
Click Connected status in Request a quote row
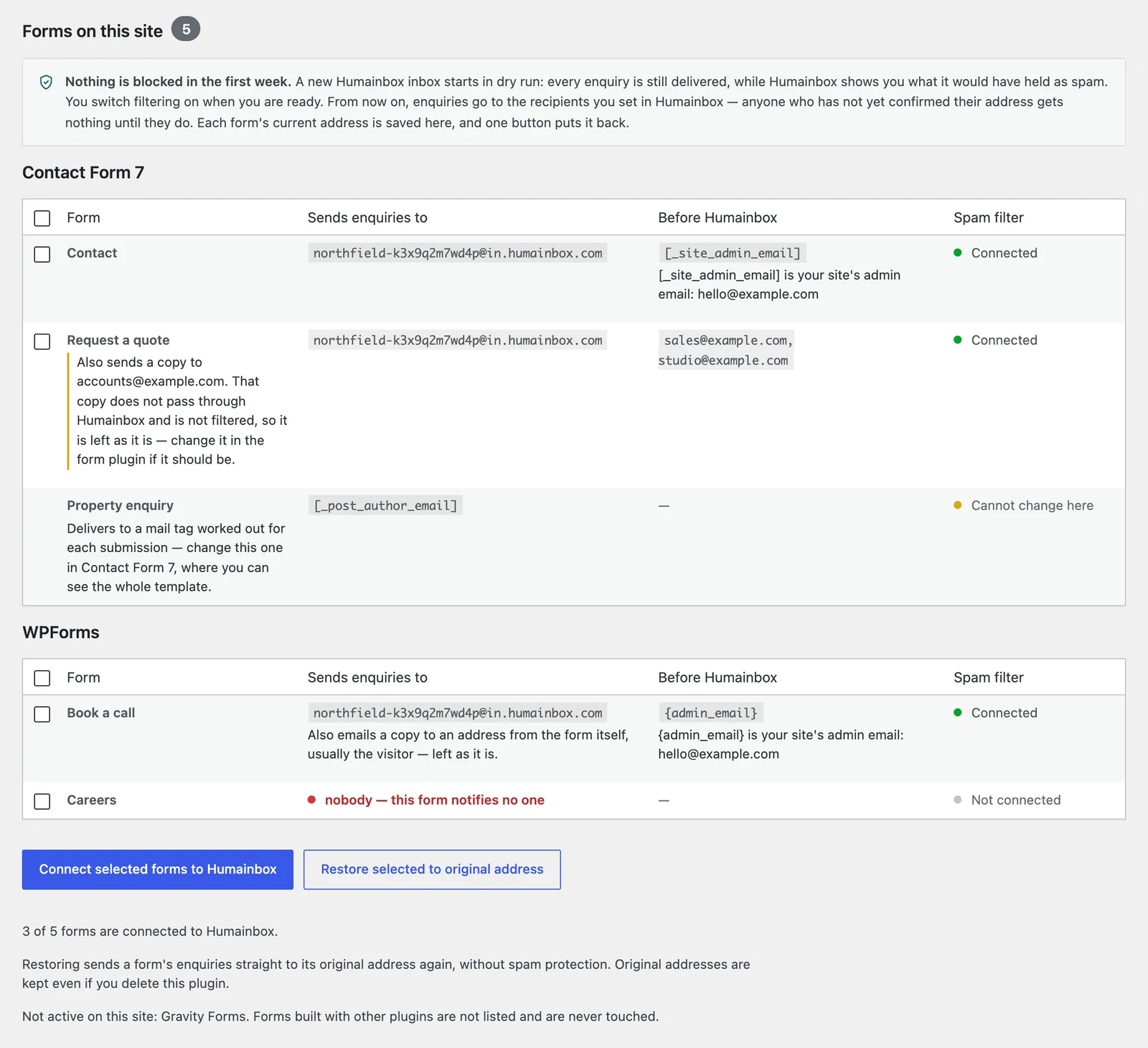pyautogui.click(x=995, y=340)
